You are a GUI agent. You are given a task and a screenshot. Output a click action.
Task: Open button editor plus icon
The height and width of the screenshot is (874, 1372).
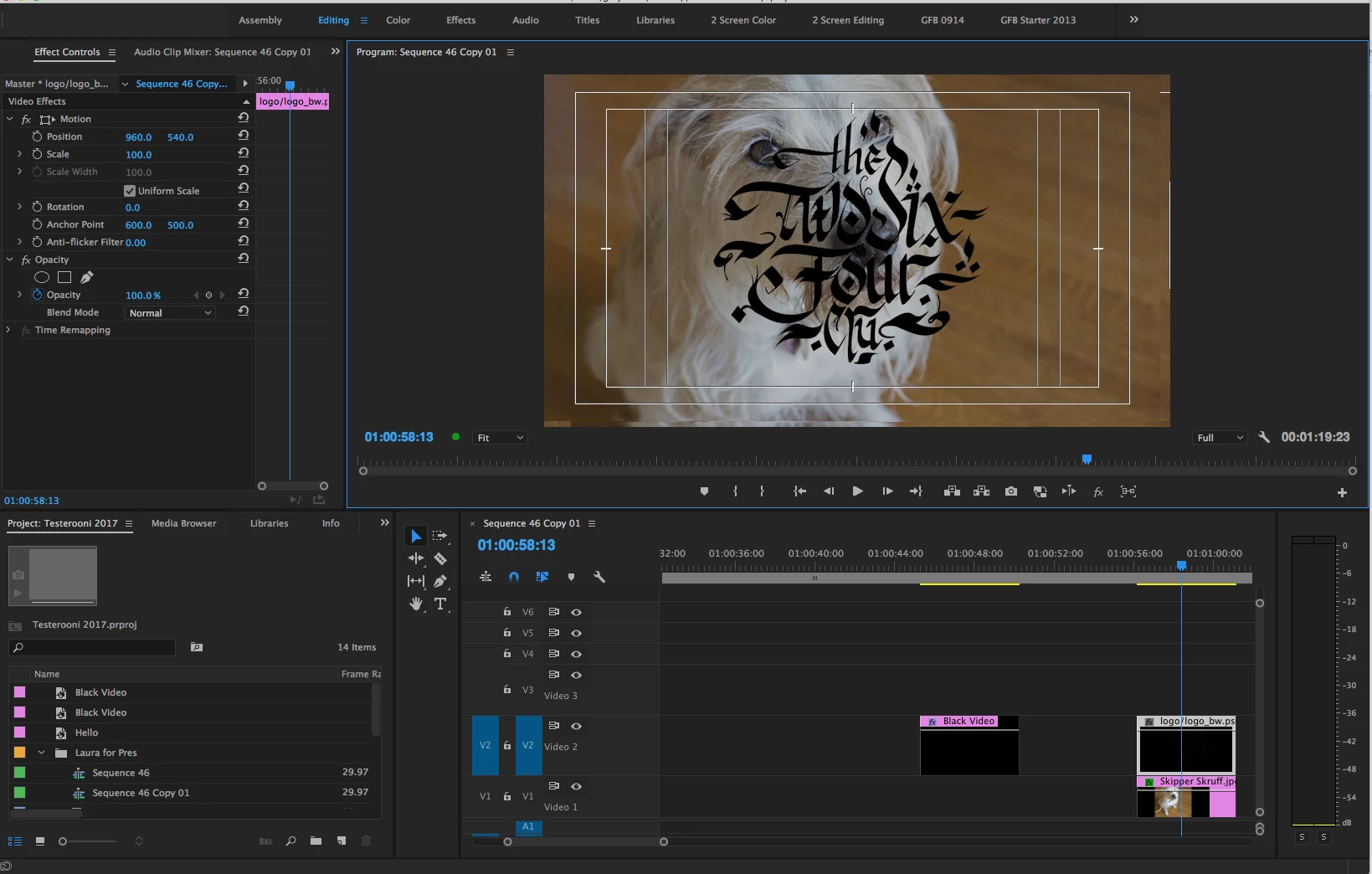[x=1342, y=493]
